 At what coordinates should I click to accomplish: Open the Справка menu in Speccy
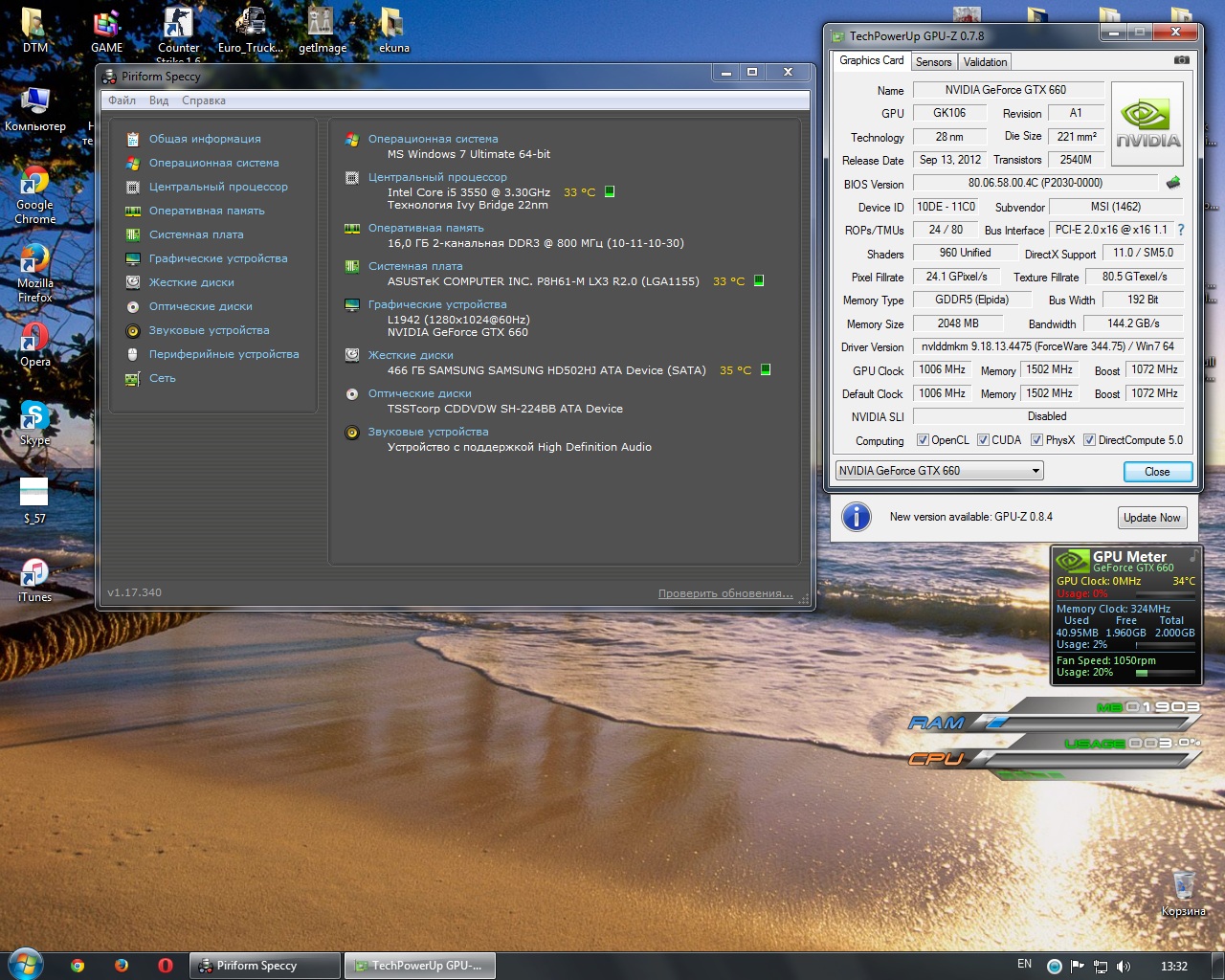204,100
